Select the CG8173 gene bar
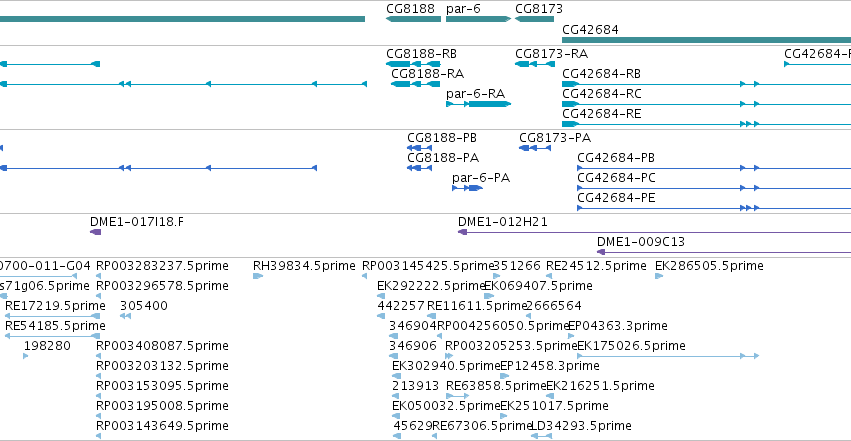851x441 pixels. click(x=534, y=19)
